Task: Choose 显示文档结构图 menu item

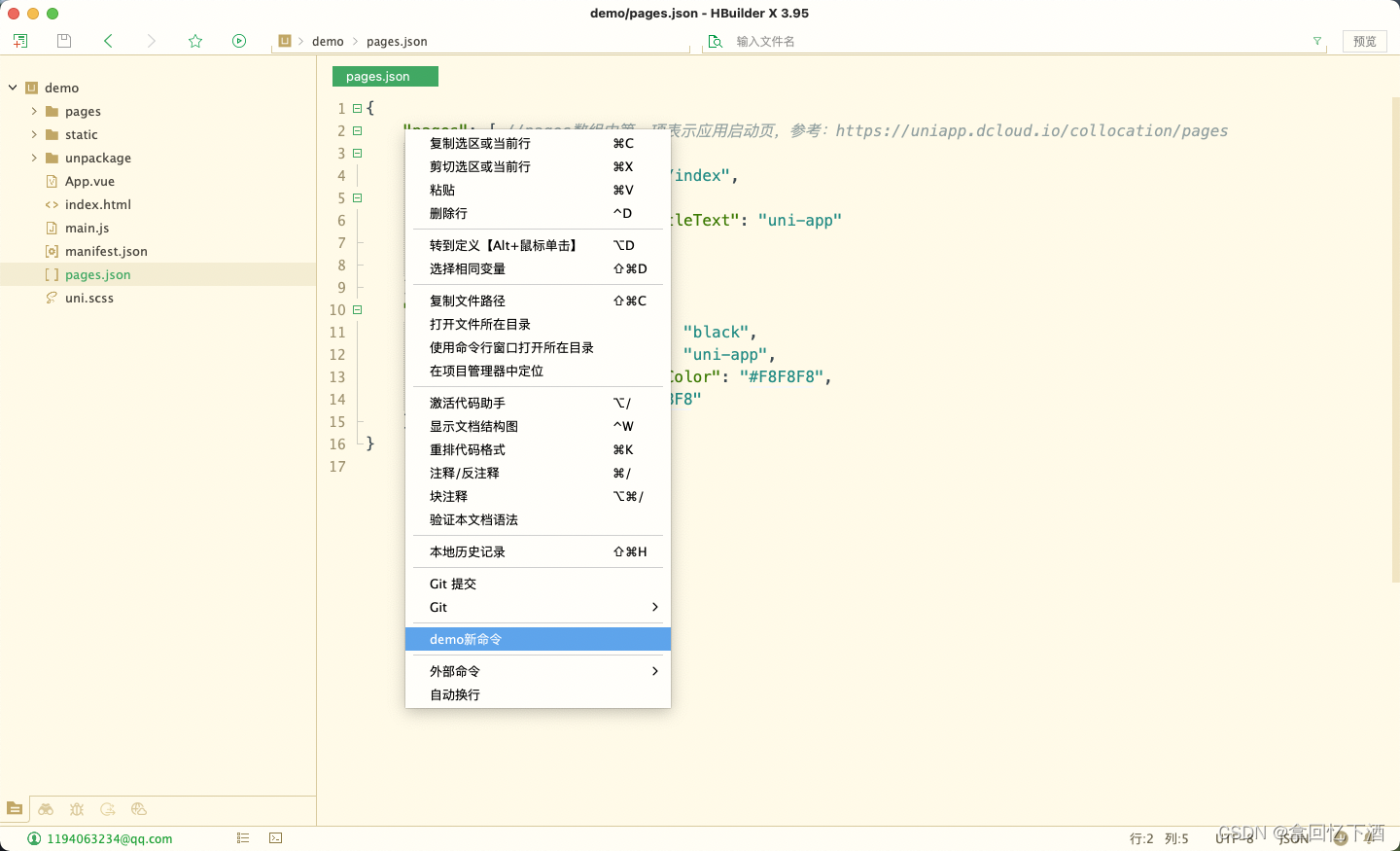Action: click(x=538, y=426)
